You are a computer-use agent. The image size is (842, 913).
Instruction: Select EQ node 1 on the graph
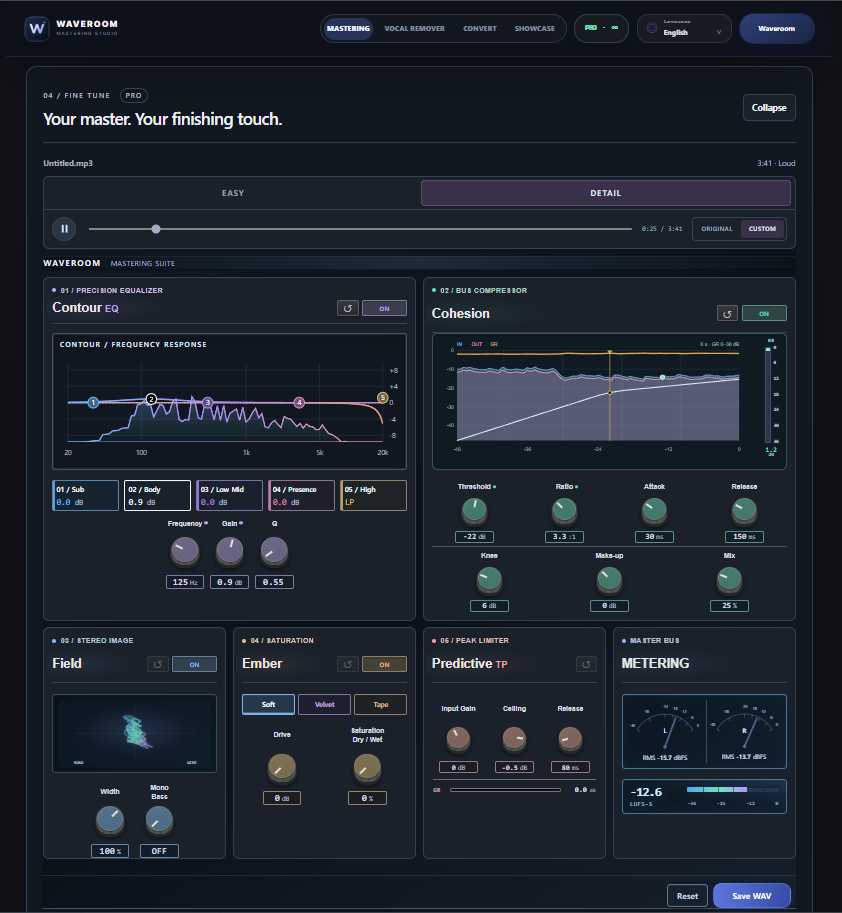coord(93,402)
